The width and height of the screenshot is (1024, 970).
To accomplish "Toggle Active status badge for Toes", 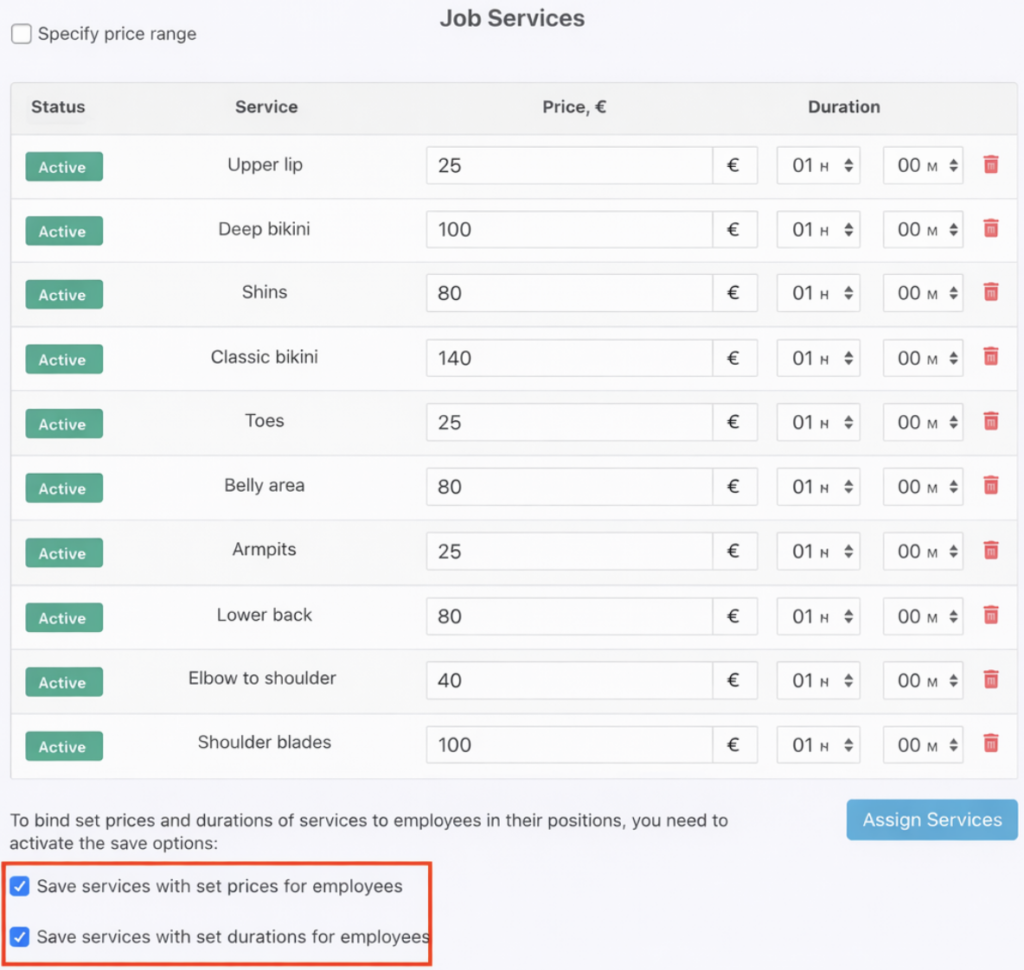I will pyautogui.click(x=63, y=424).
